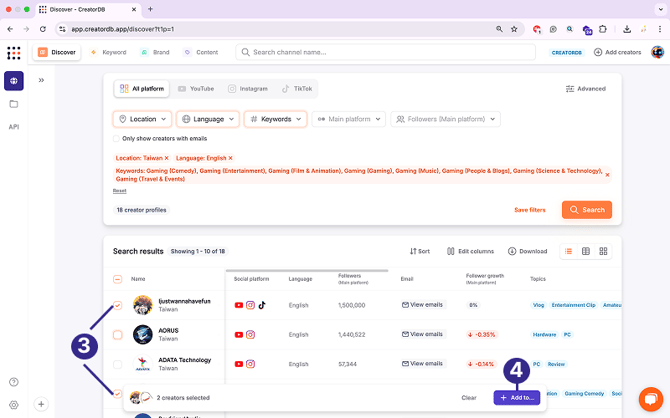This screenshot has width=670, height=418.
Task: Click the TikTok icon for ijustwannahavefun
Action: 262,305
